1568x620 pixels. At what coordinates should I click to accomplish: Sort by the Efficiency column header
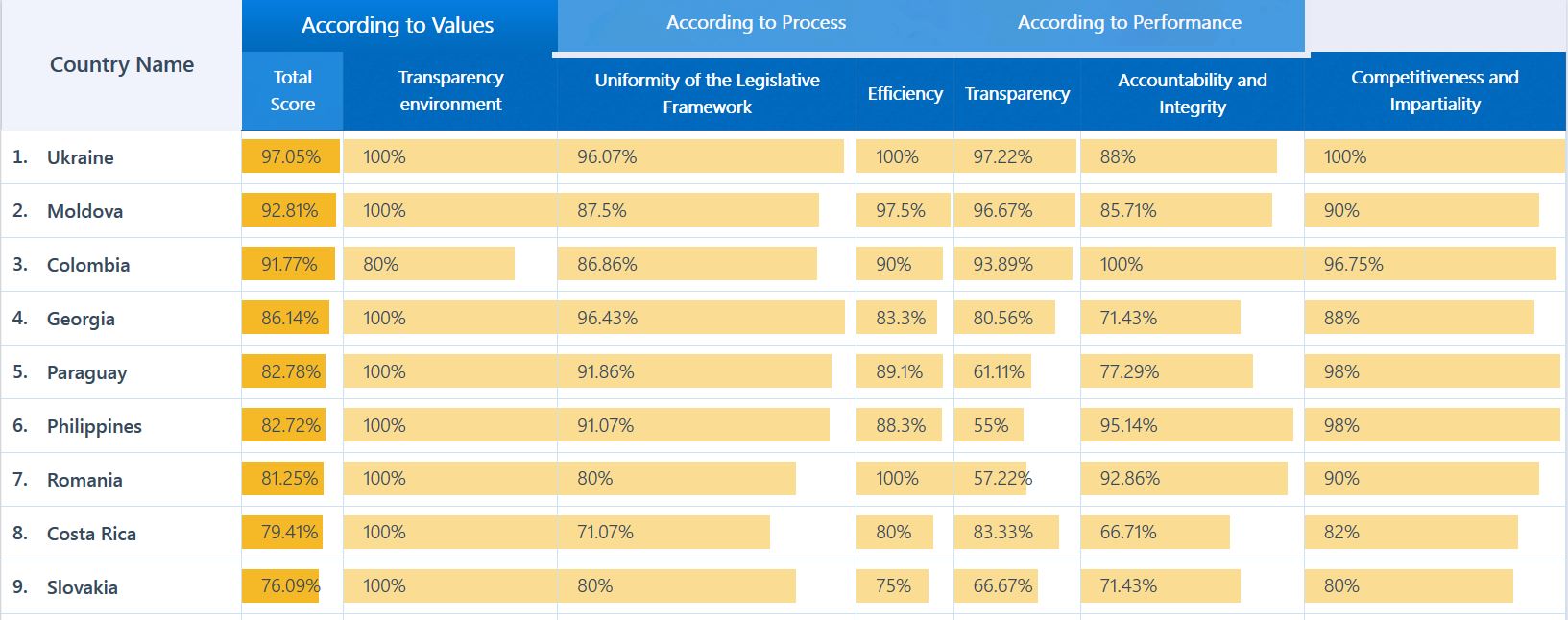[905, 93]
